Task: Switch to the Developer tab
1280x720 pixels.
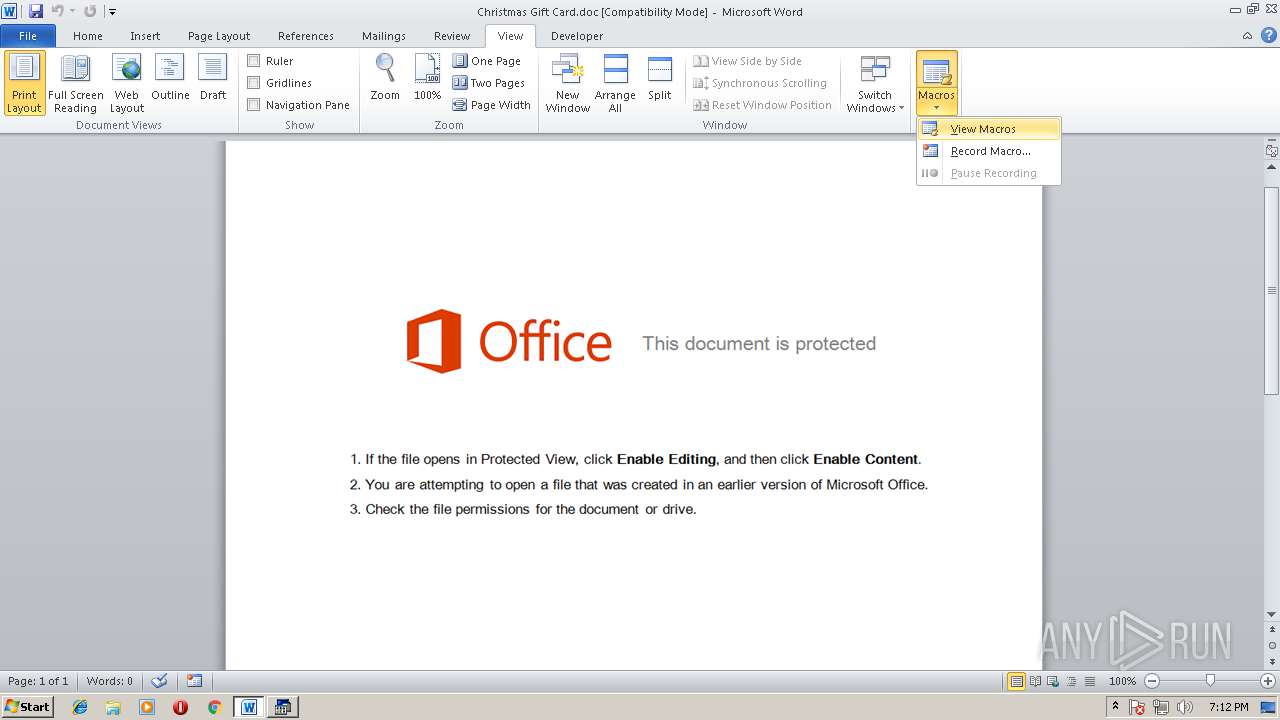Action: click(x=577, y=36)
